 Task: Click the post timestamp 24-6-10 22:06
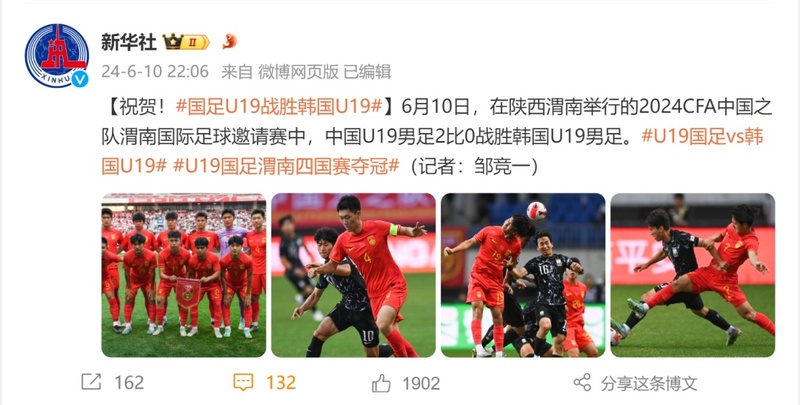[155, 71]
